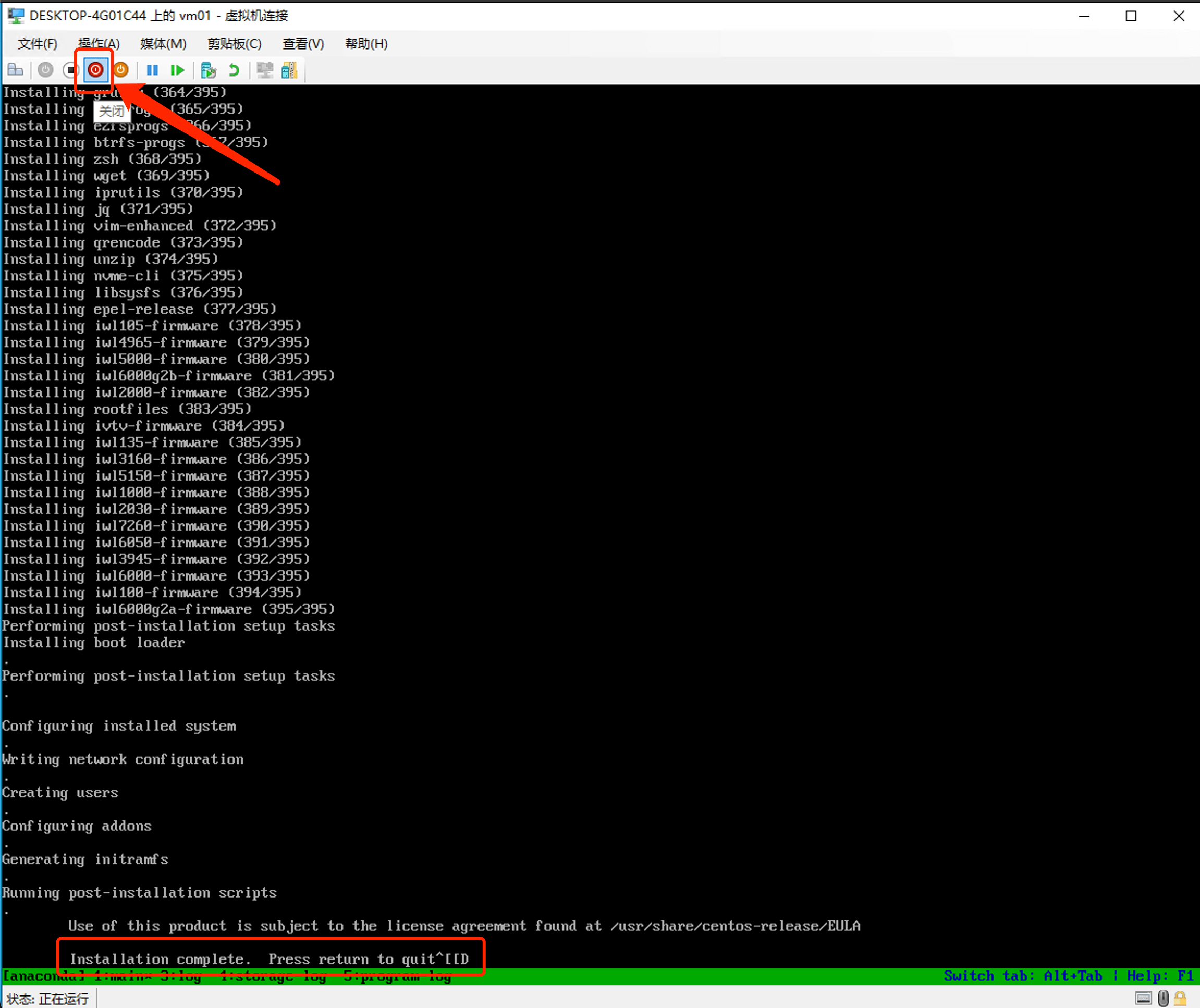Click 'Switch tab: Alt+Tab' in the green bar
The width and height of the screenshot is (1200, 1008).
pos(1023,976)
